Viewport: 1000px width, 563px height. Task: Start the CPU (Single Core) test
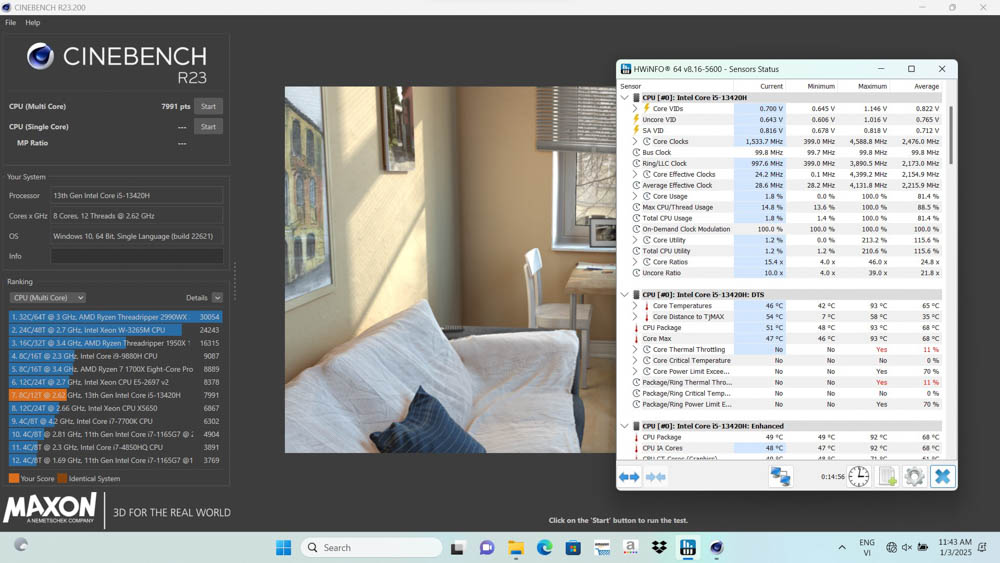pyautogui.click(x=209, y=127)
